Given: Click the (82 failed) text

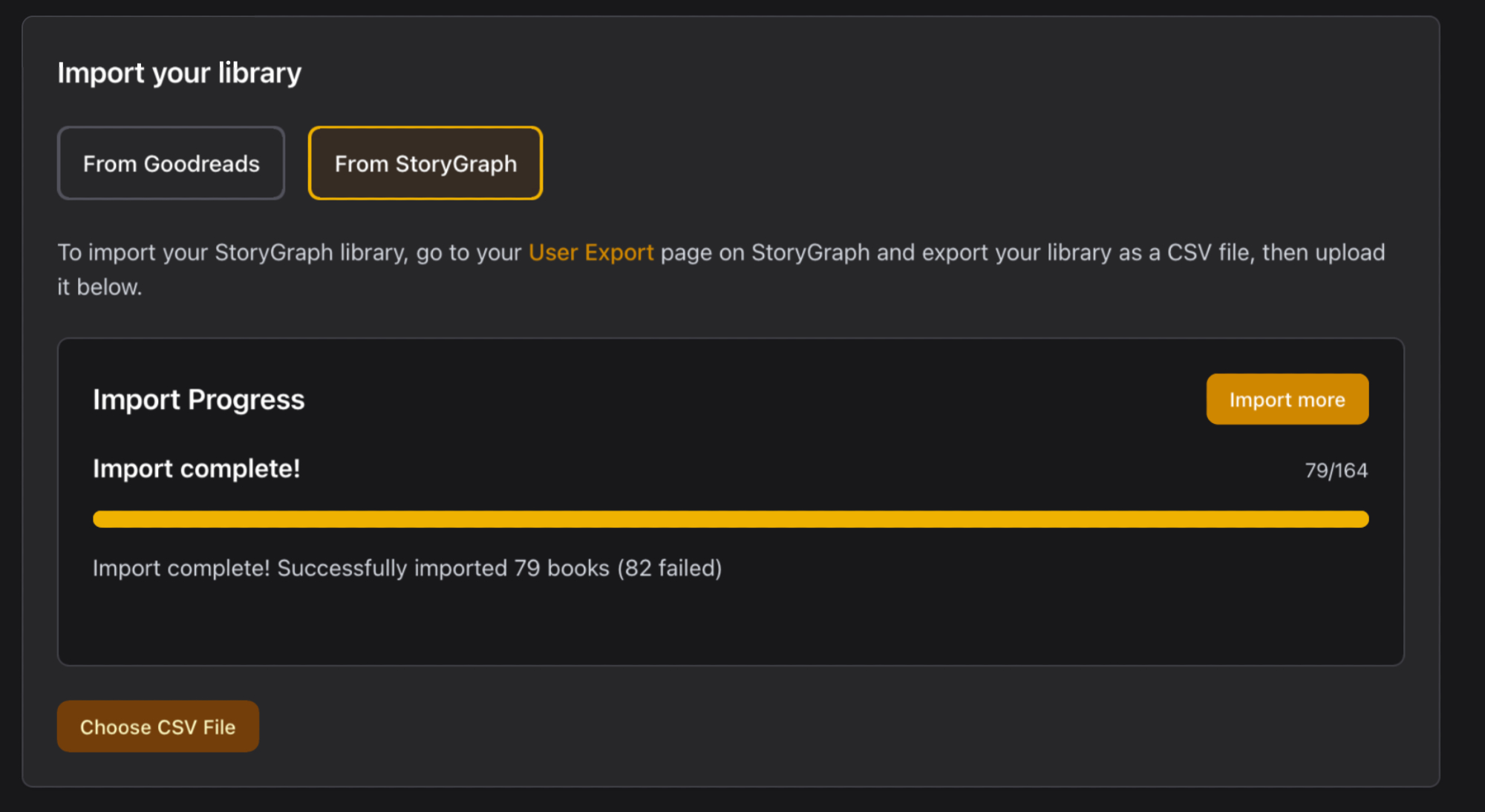Looking at the screenshot, I should pyautogui.click(x=670, y=569).
